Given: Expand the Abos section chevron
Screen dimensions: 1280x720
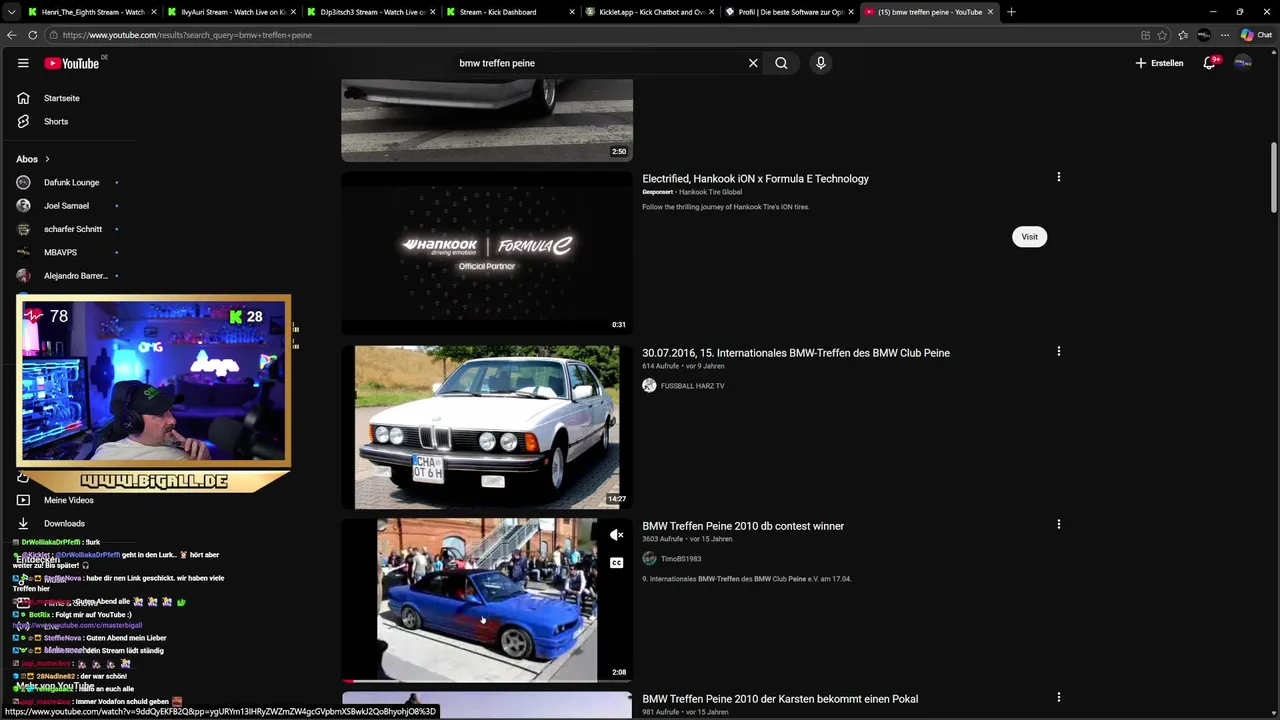Looking at the screenshot, I should [46, 159].
